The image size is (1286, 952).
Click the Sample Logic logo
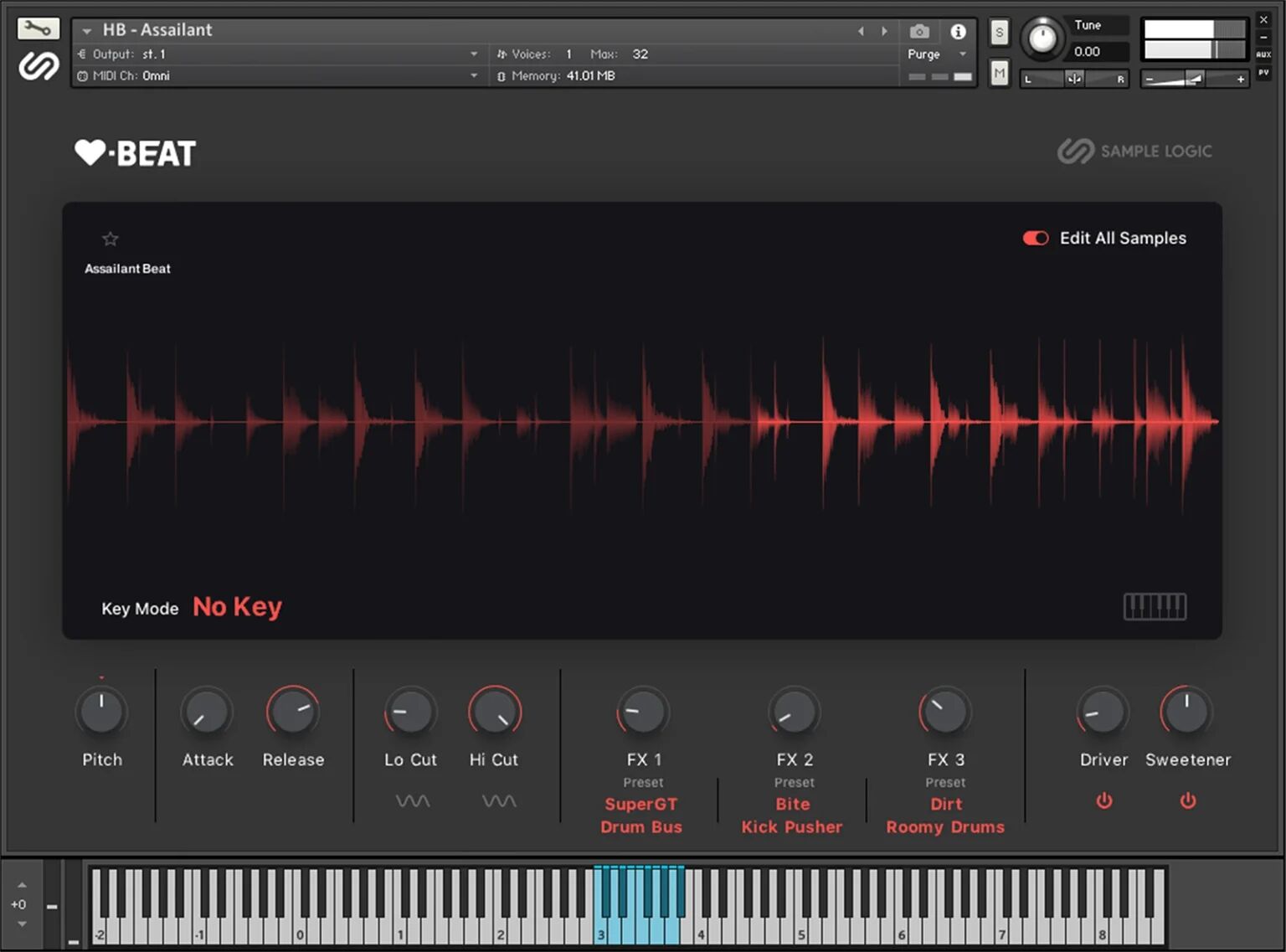(1134, 151)
